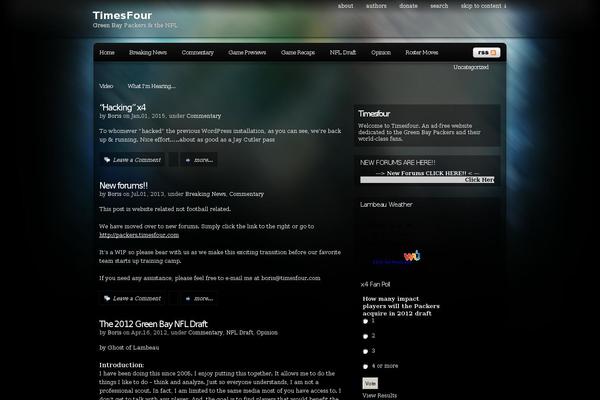Click Green Bay Packers & the NFL tagline
This screenshot has height=400, width=600.
tap(135, 25)
